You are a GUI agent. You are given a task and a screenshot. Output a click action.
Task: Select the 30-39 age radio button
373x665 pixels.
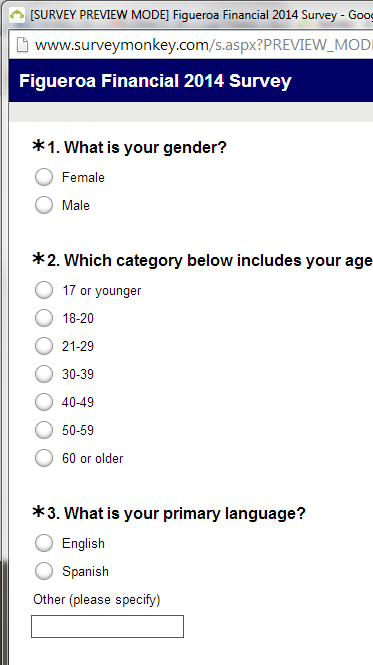click(44, 374)
